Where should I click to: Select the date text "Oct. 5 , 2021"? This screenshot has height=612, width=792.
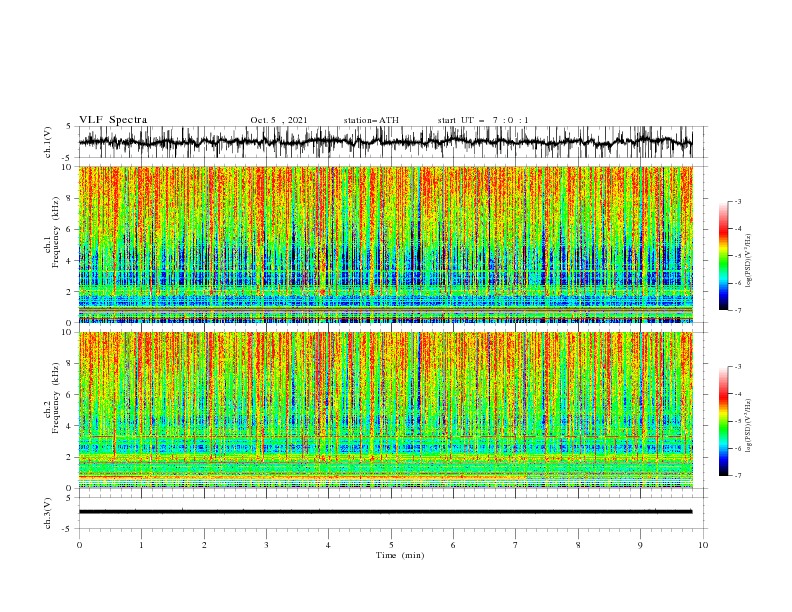pos(279,120)
